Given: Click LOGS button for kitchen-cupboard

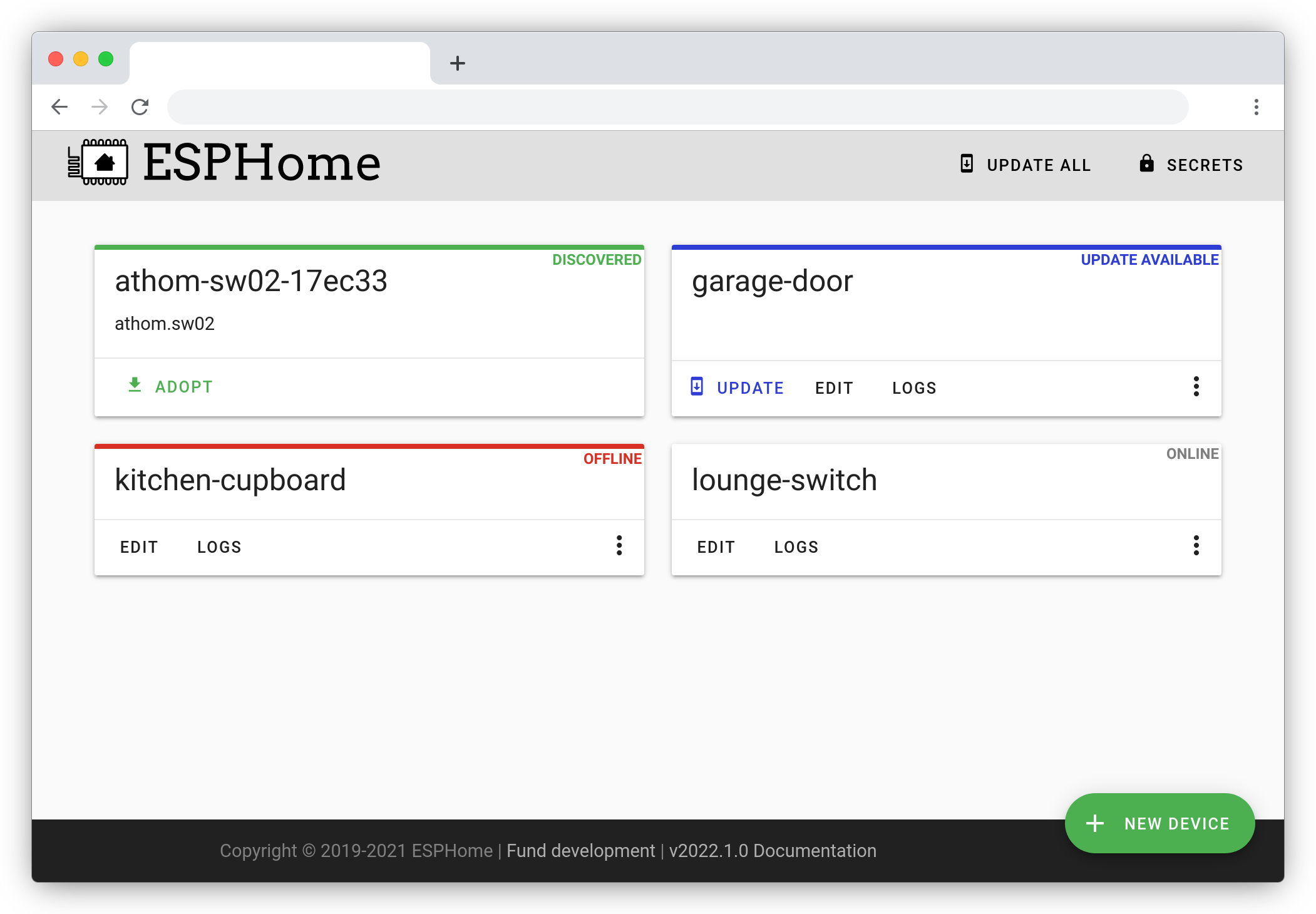Looking at the screenshot, I should coord(218,547).
